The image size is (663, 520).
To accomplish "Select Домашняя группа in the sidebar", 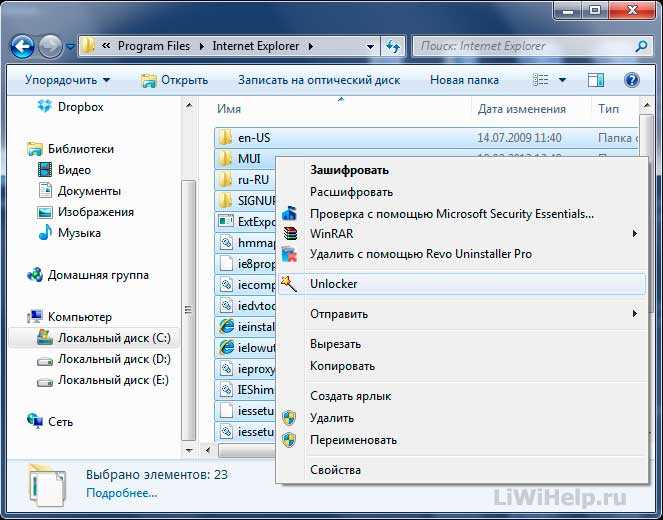I will pyautogui.click(x=88, y=275).
